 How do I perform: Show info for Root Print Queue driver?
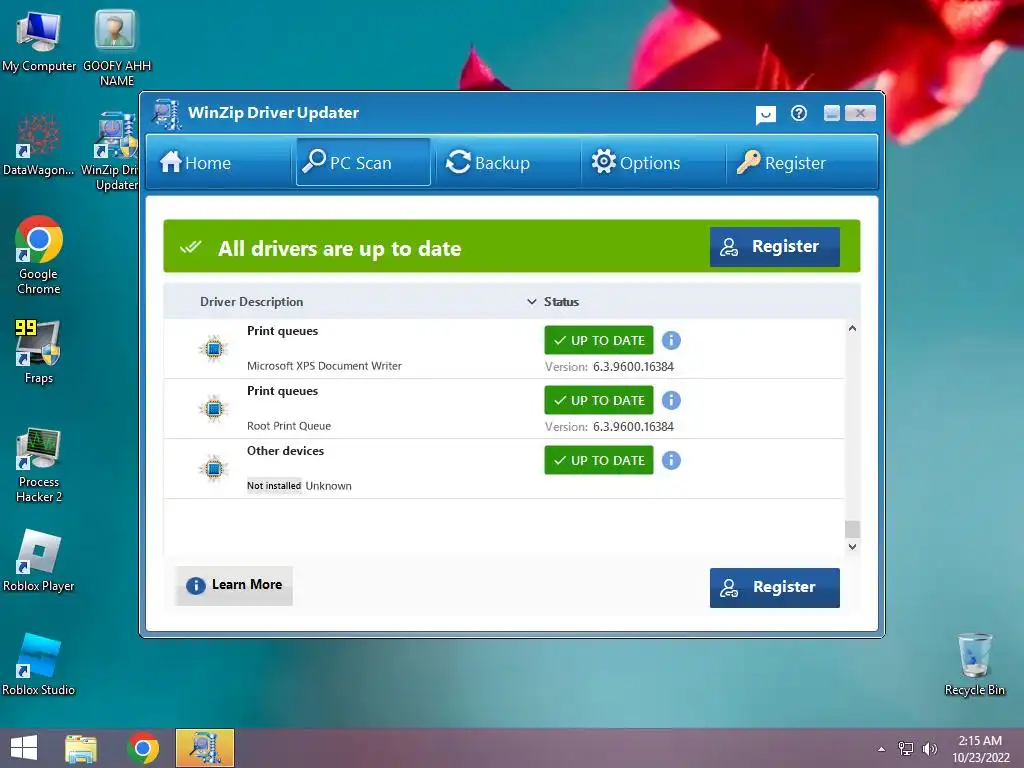pos(671,400)
